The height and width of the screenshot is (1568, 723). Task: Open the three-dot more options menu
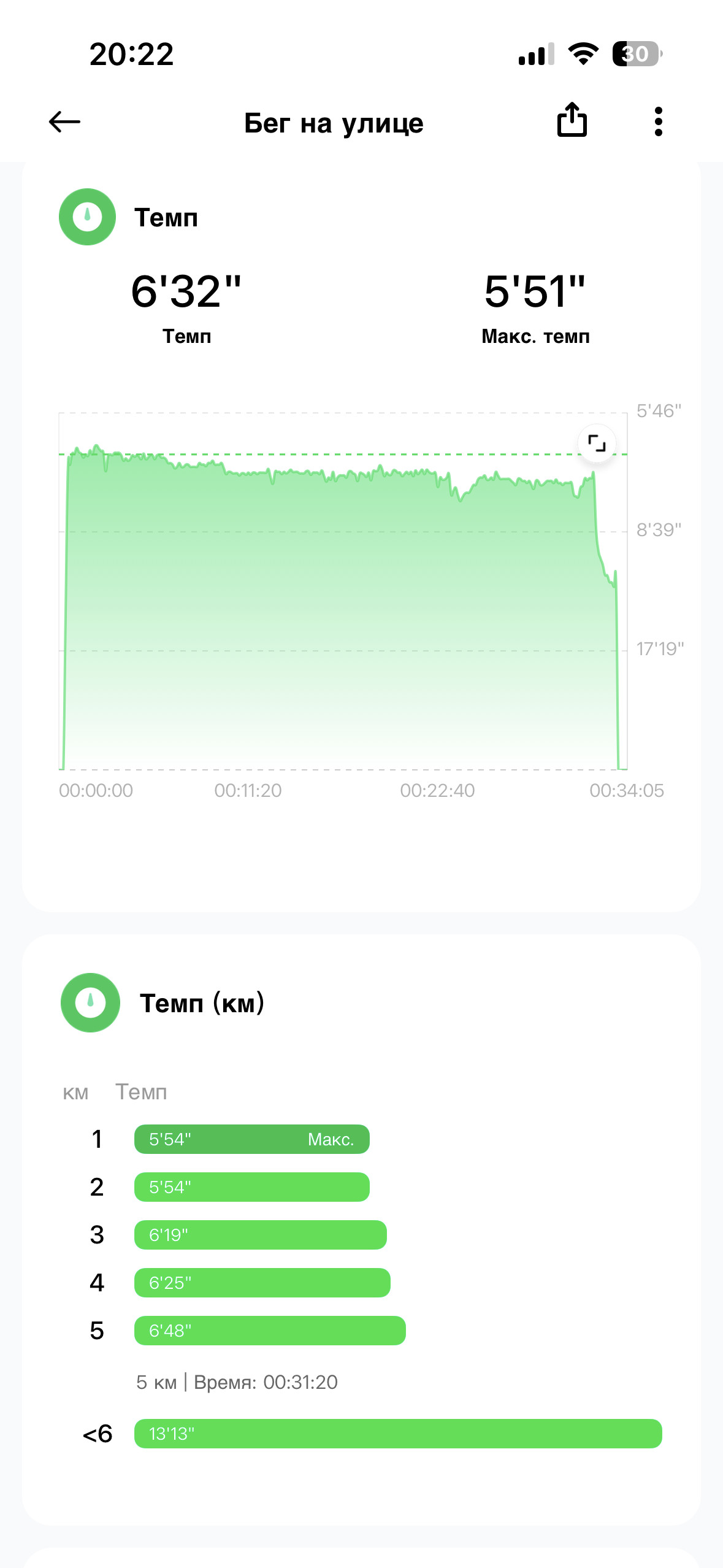pyautogui.click(x=658, y=121)
